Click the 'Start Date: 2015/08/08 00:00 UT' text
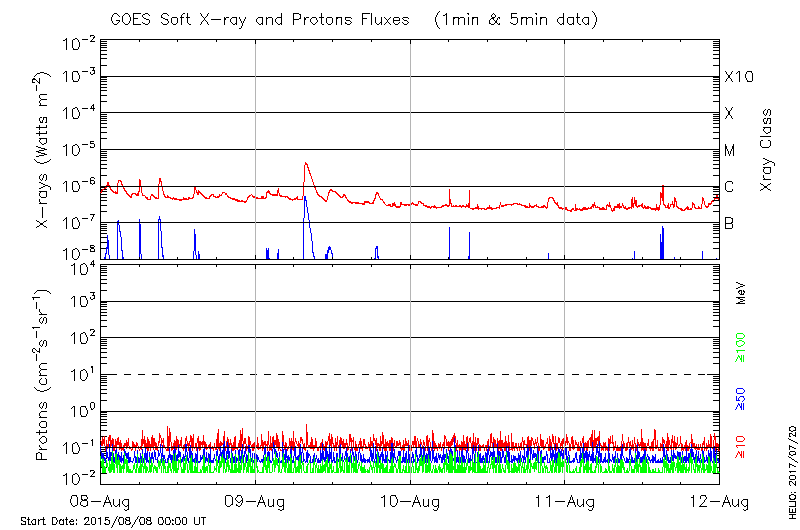The image size is (800, 530). click(113, 521)
